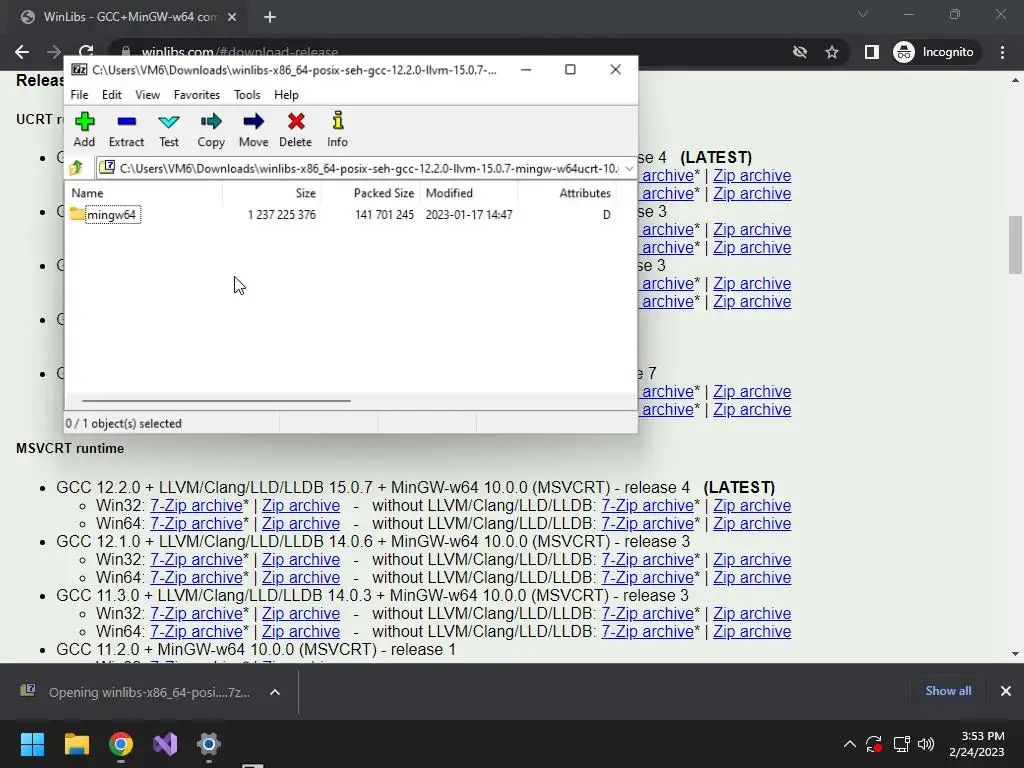Image resolution: width=1024 pixels, height=768 pixels.
Task: Close the WinLibs browser tab
Action: coord(232,17)
